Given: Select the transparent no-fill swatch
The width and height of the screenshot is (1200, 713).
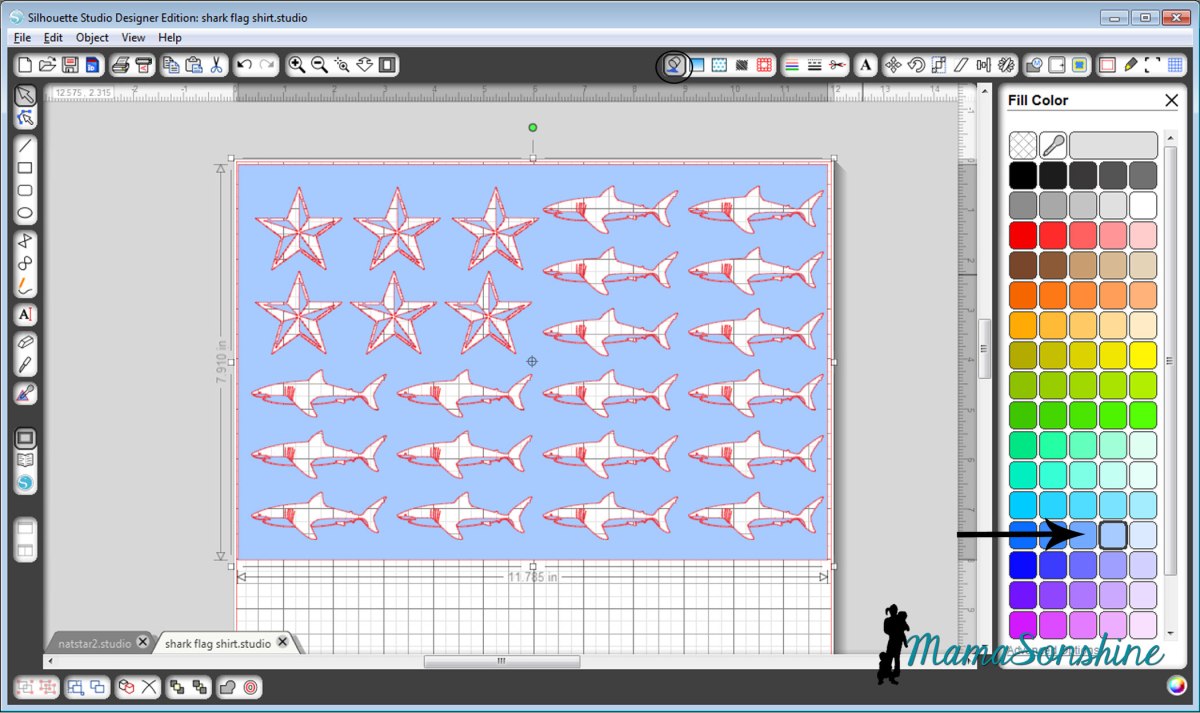Looking at the screenshot, I should click(1022, 145).
